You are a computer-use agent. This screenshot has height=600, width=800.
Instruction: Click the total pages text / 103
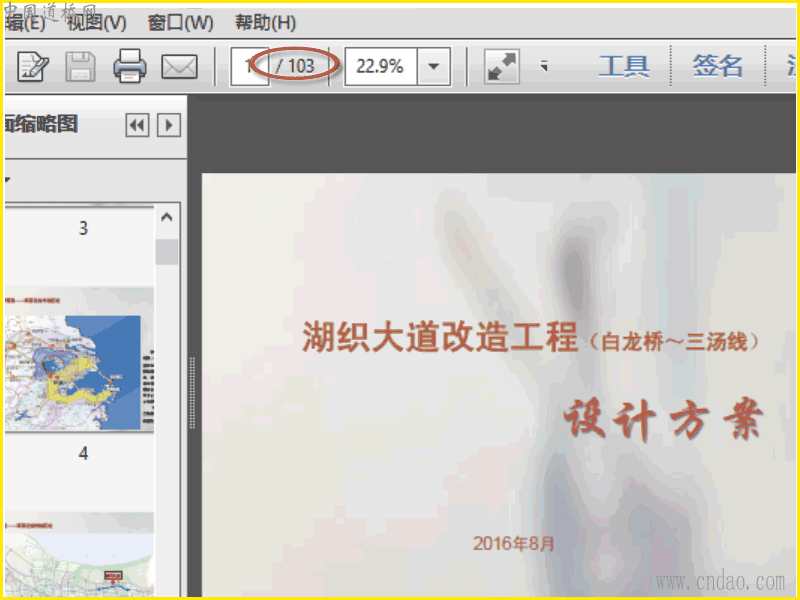tap(295, 66)
